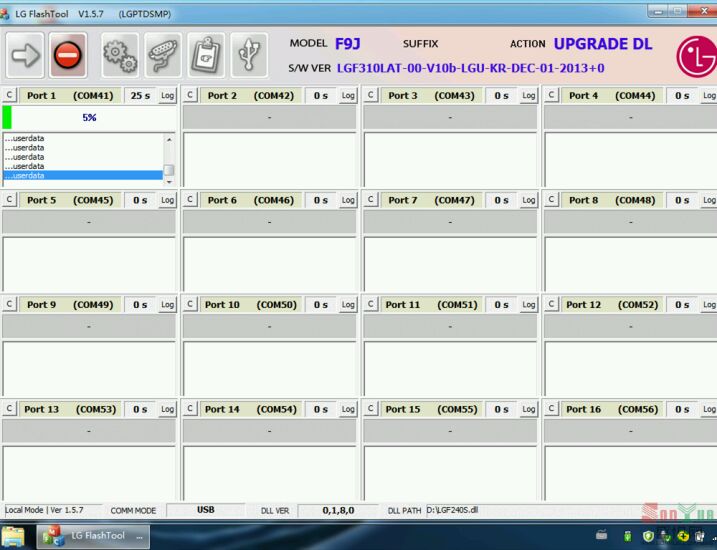Open the Log for Port 14
This screenshot has width=717, height=550.
[348, 409]
